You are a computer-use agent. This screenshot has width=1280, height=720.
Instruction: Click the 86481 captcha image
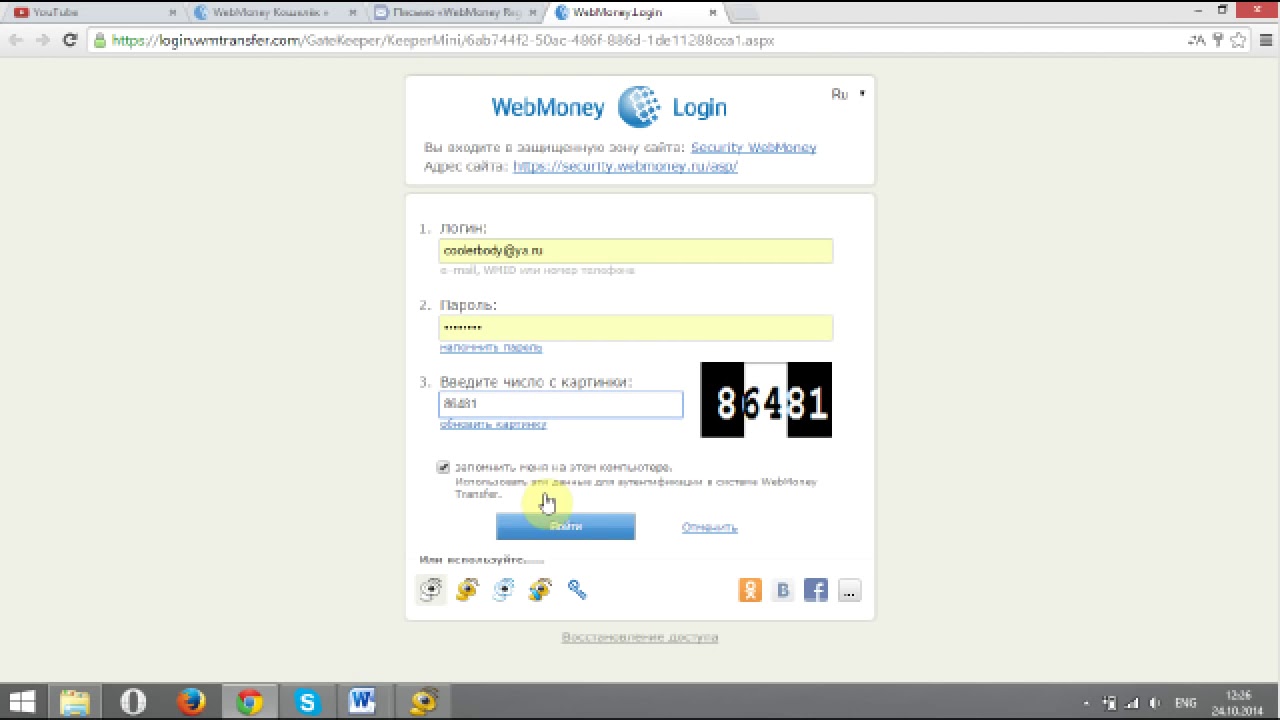pos(766,400)
